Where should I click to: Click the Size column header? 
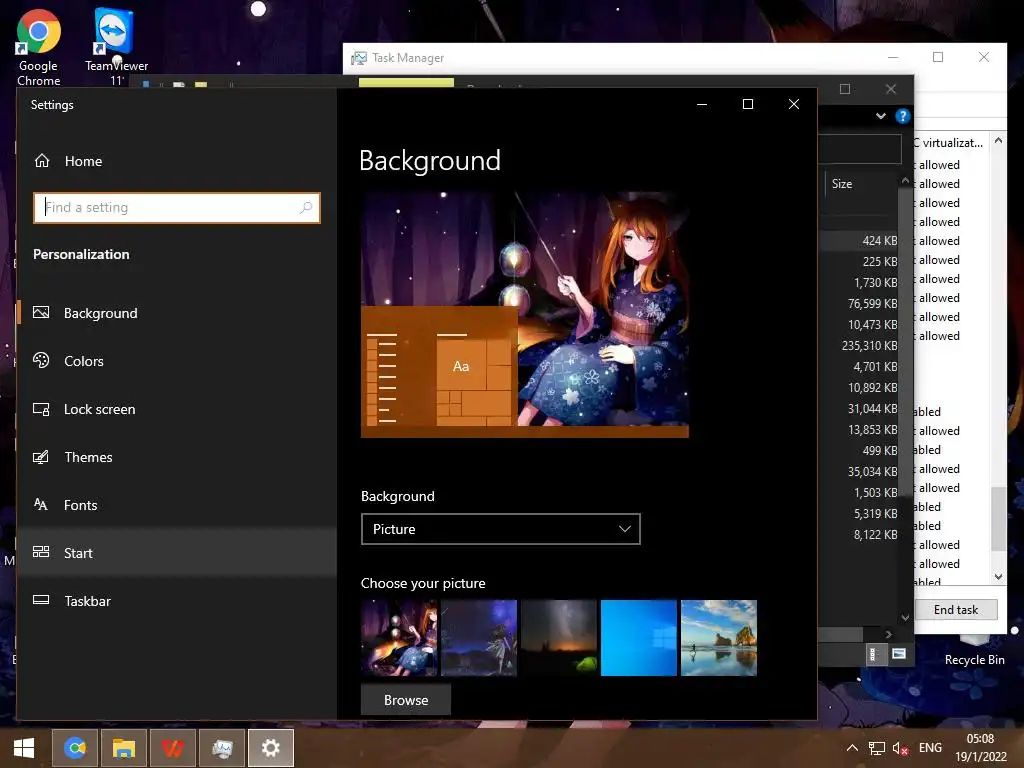tap(842, 184)
